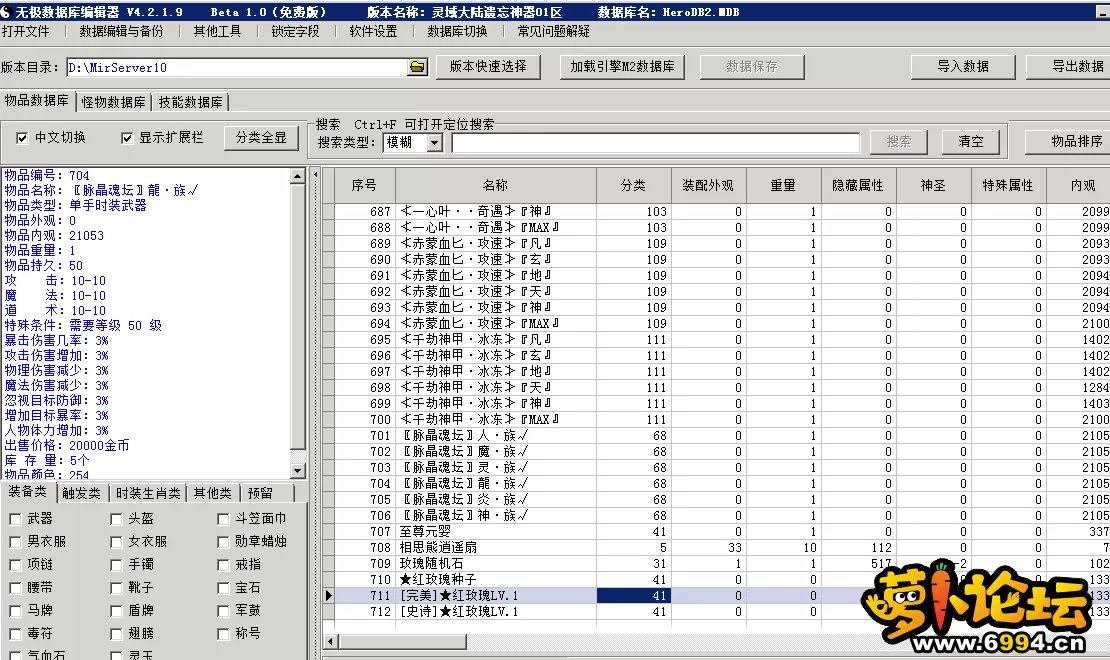Tick the 军鼓 checkbox
Viewport: 1110px width, 660px height.
223,610
